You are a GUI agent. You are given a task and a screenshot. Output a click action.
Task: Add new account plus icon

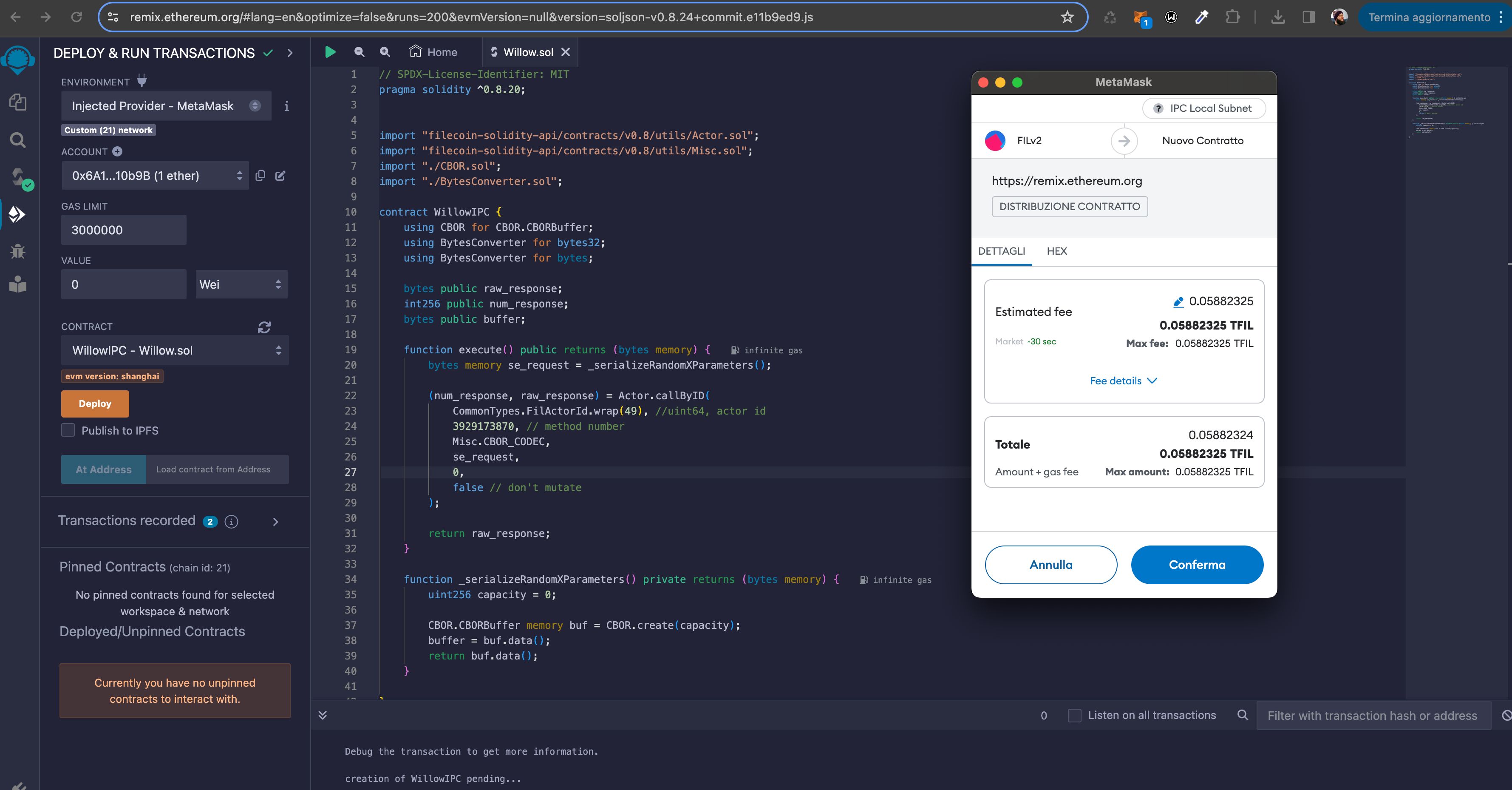(117, 151)
